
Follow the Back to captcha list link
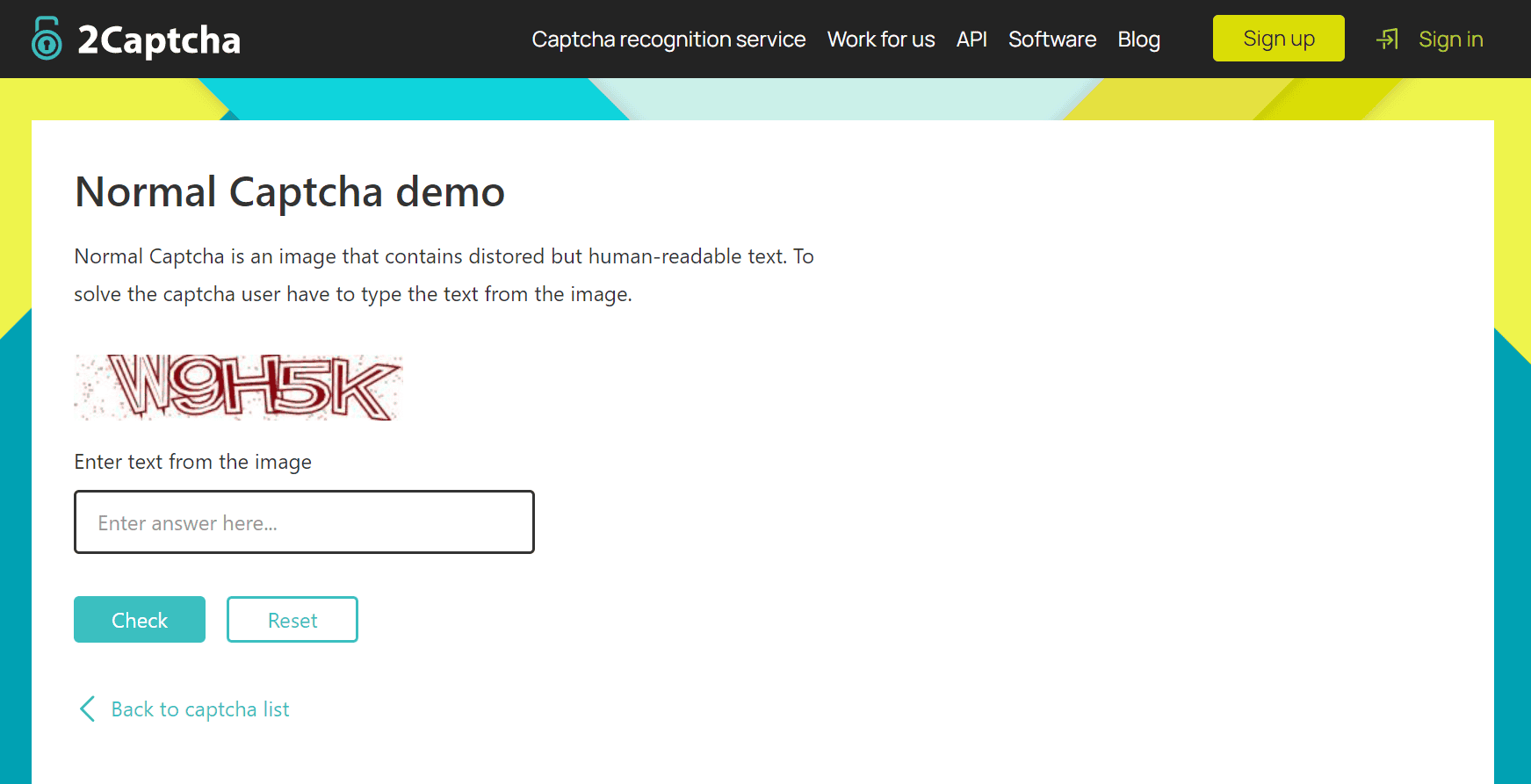tap(200, 709)
